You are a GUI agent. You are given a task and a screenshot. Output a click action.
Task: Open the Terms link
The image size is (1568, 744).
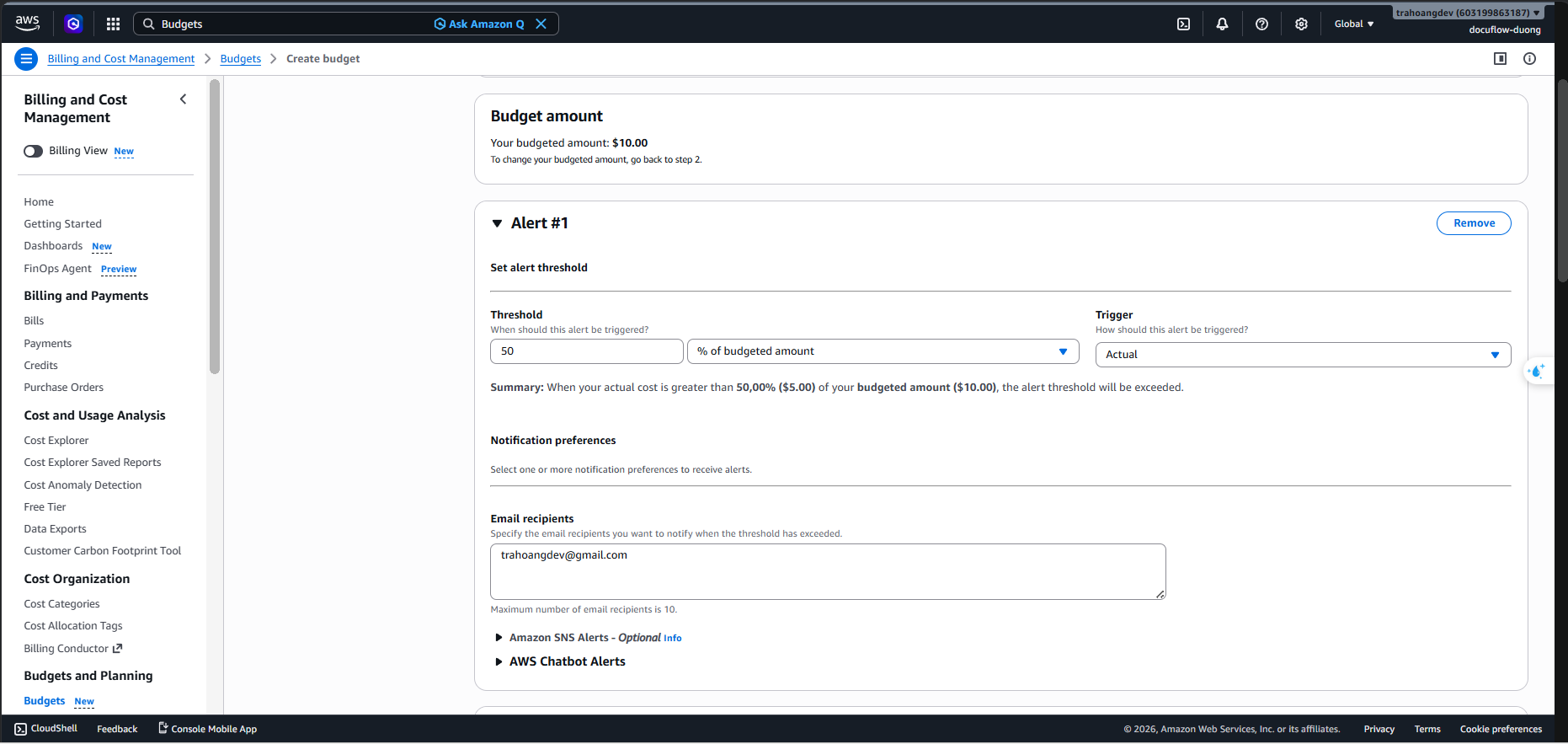1427,729
